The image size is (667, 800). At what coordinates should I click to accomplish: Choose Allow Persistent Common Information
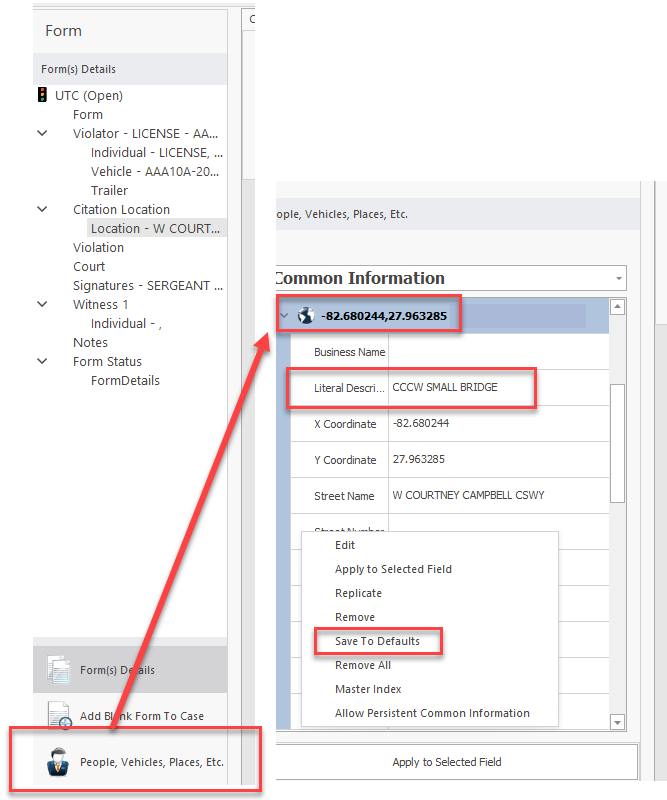[432, 713]
